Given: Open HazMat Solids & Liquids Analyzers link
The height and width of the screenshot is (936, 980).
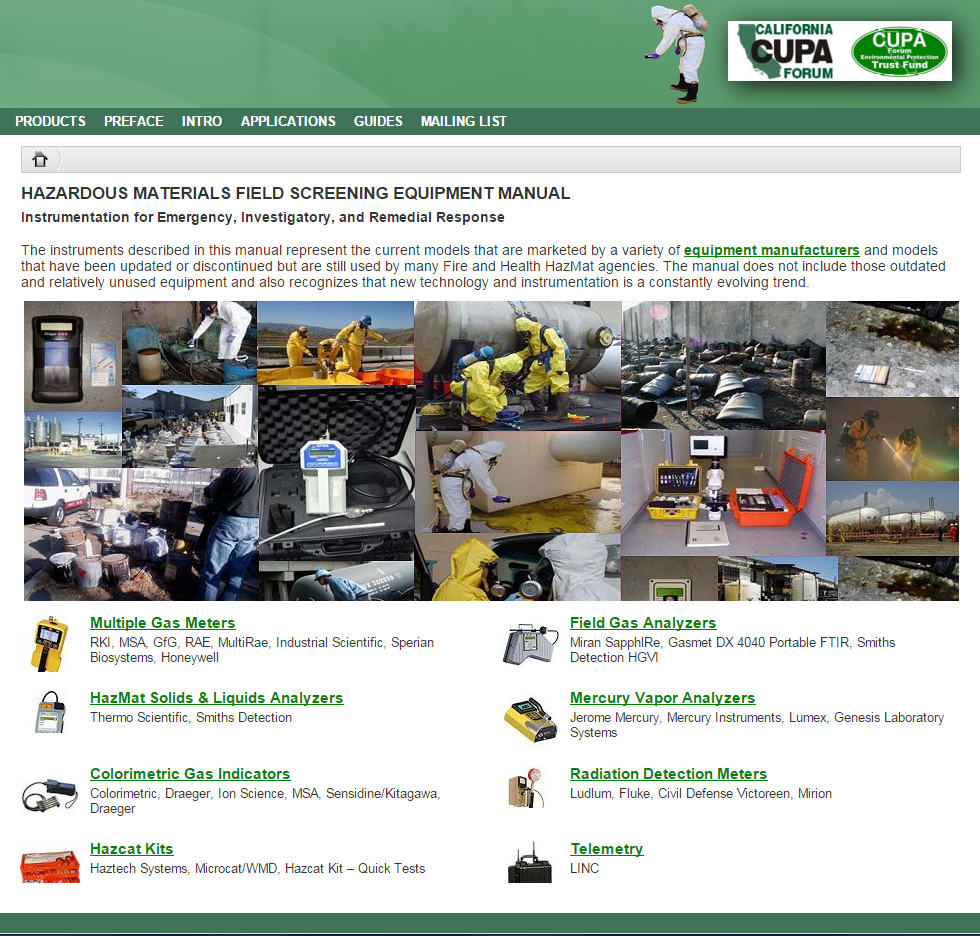Looking at the screenshot, I should tap(216, 697).
